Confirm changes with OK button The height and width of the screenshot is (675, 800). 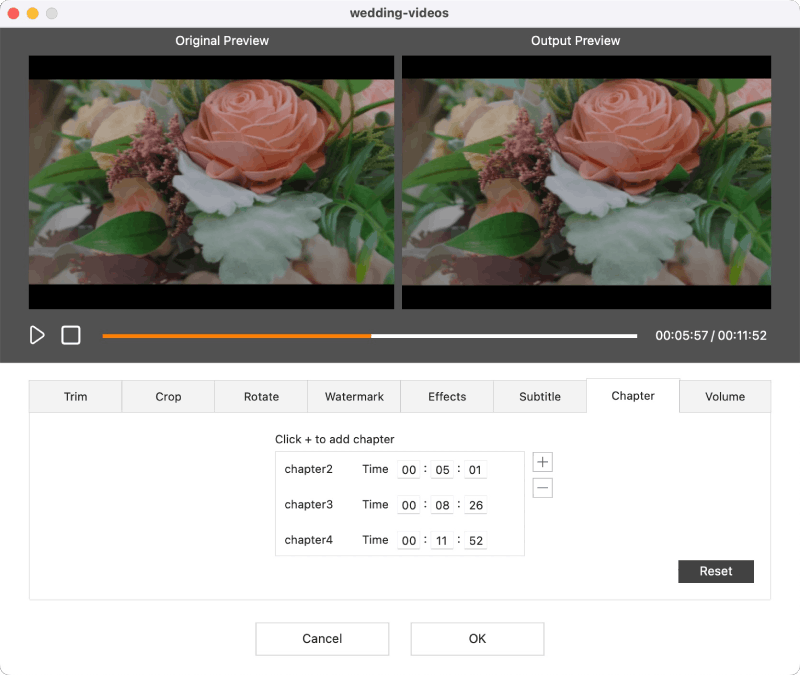coord(478,639)
